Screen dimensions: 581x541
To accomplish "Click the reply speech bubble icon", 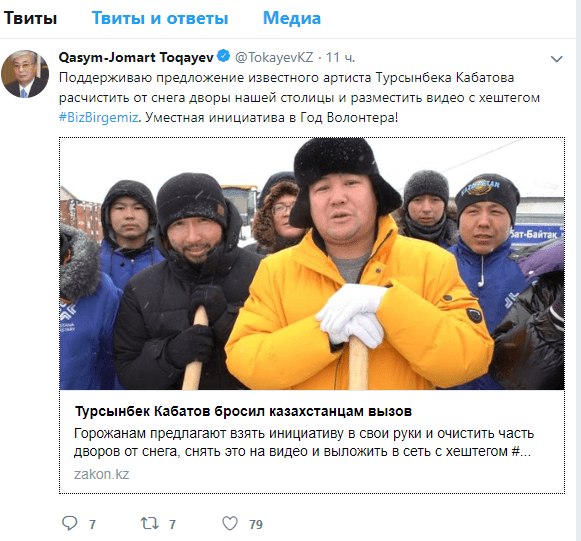I will pos(69,523).
